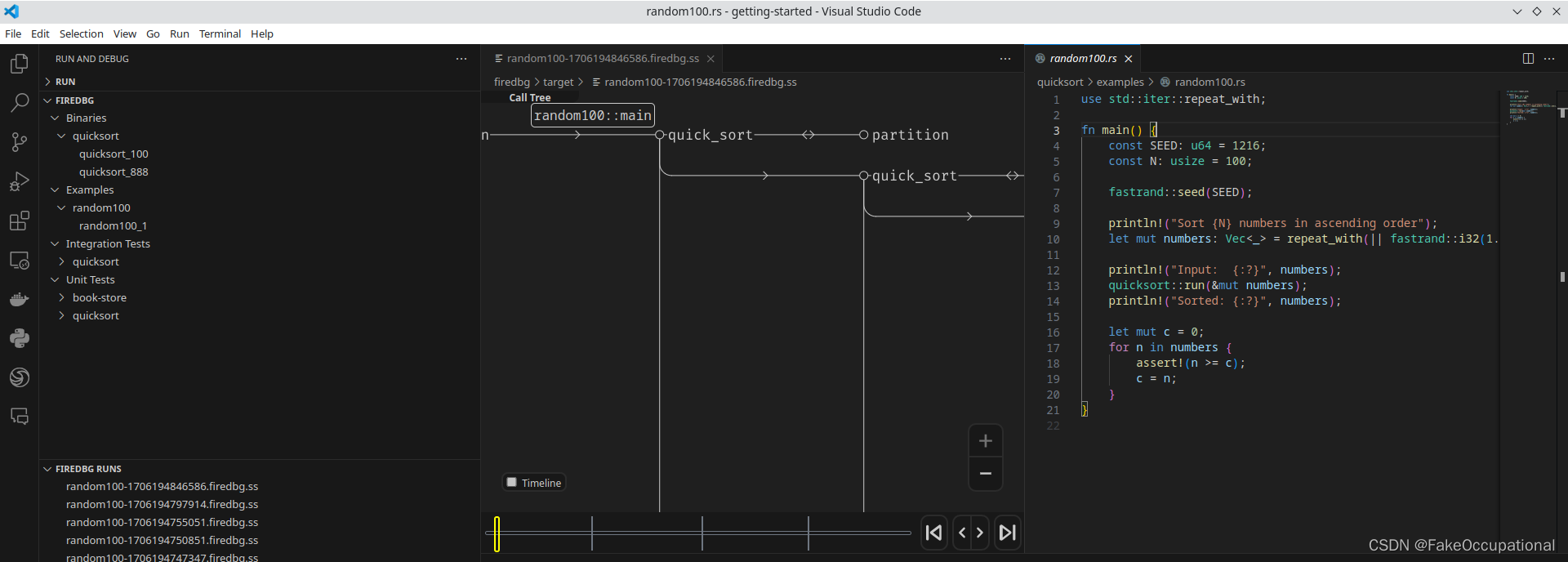Switch to random100.rs editor tab
1568x562 pixels.
click(1082, 59)
